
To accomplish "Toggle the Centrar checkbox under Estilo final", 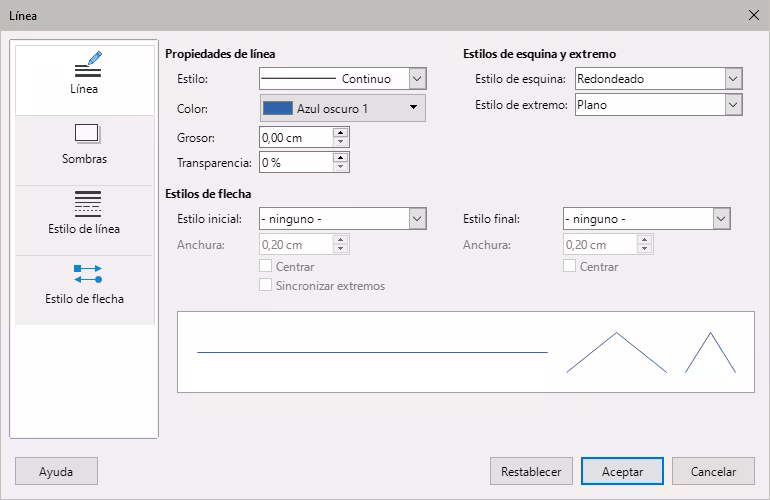I will [569, 266].
